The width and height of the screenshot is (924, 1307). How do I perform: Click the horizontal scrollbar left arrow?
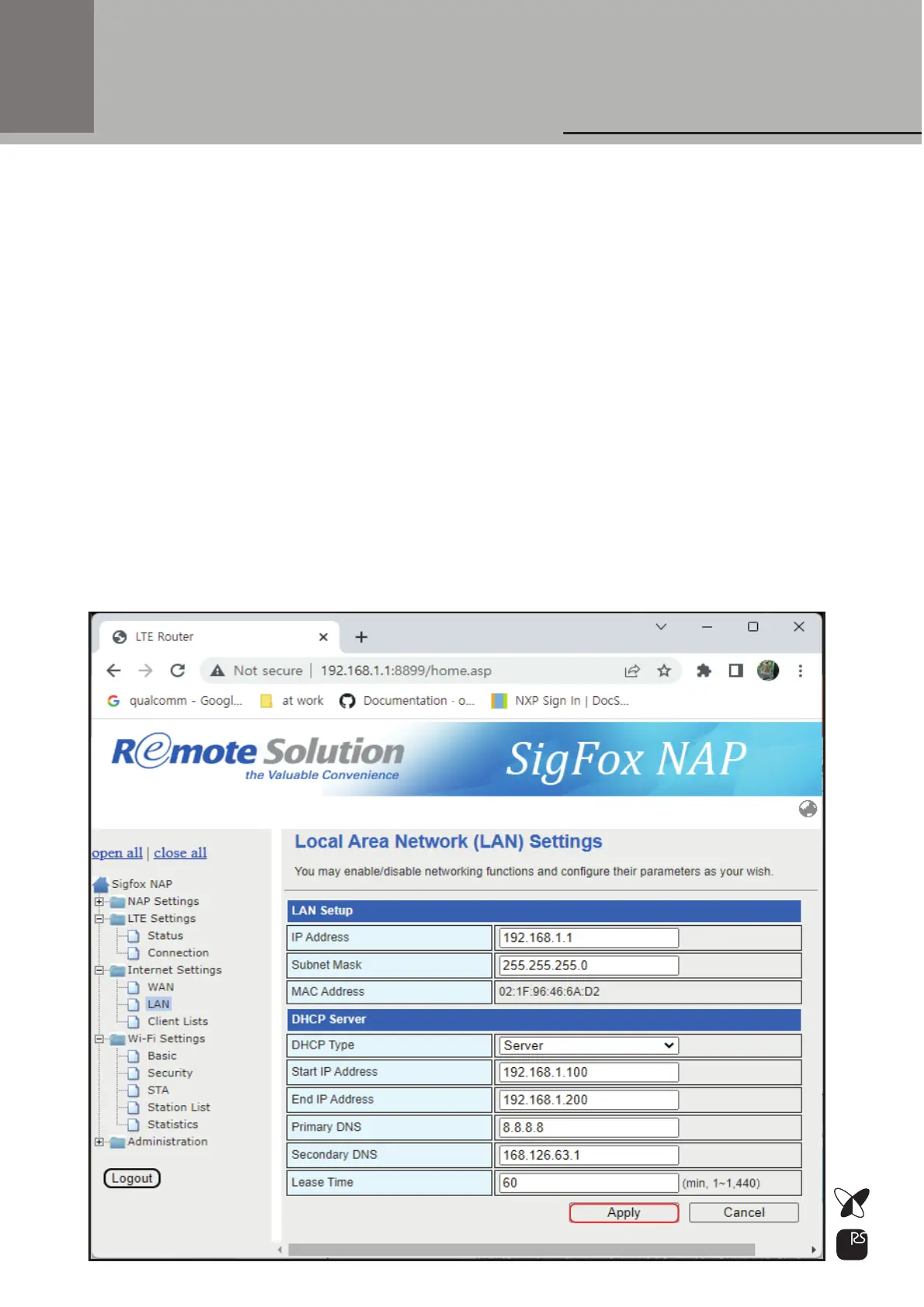coord(280,1250)
